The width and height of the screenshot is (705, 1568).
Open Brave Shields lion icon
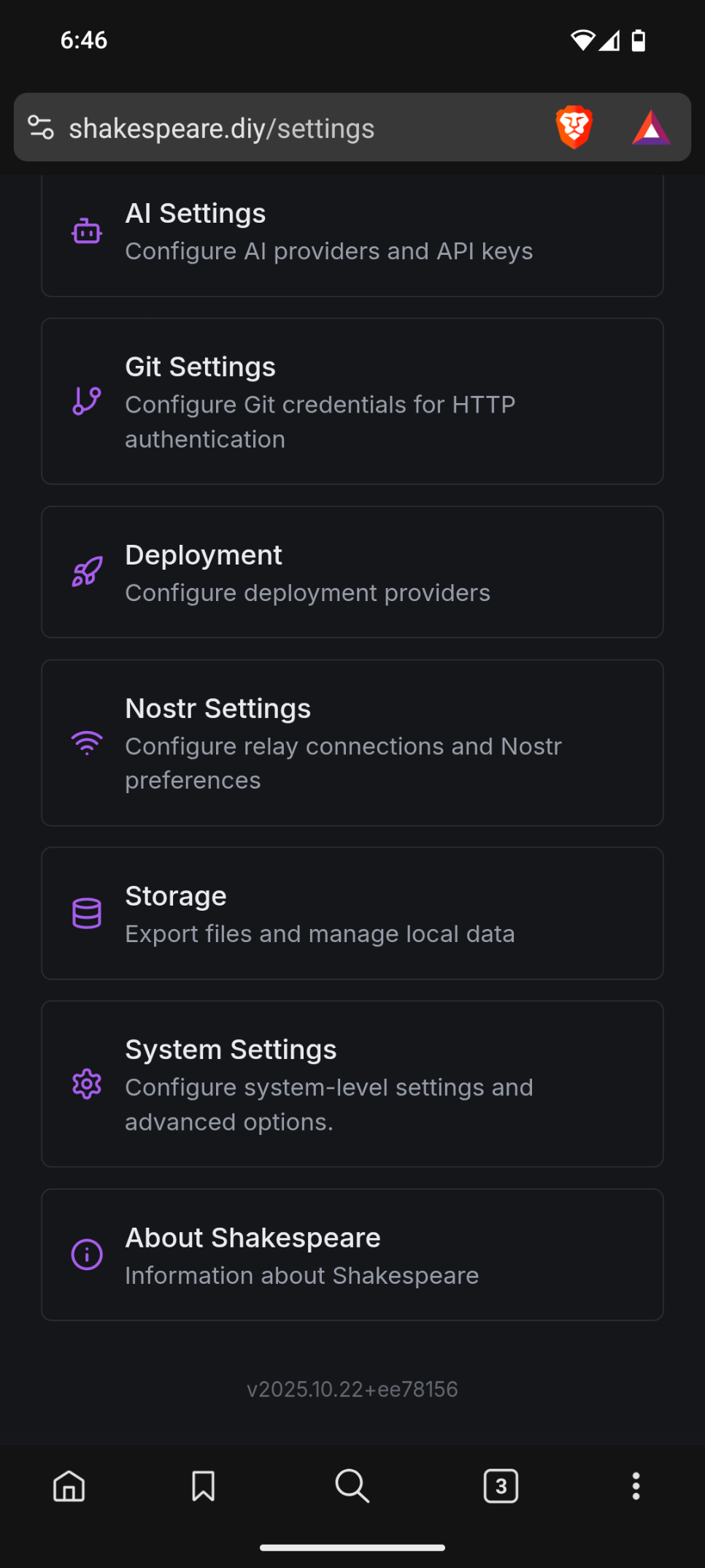(x=574, y=128)
